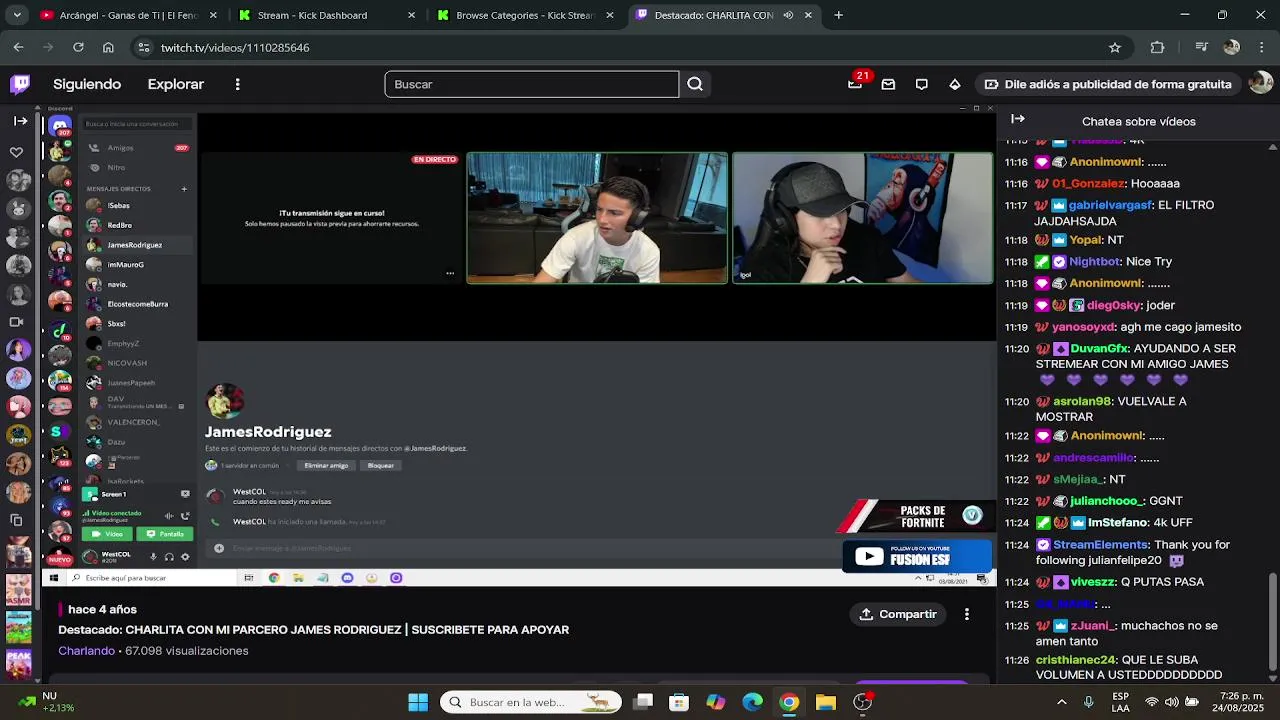
Task: Open chat user DuvanGfx's name
Action: 1099,348
